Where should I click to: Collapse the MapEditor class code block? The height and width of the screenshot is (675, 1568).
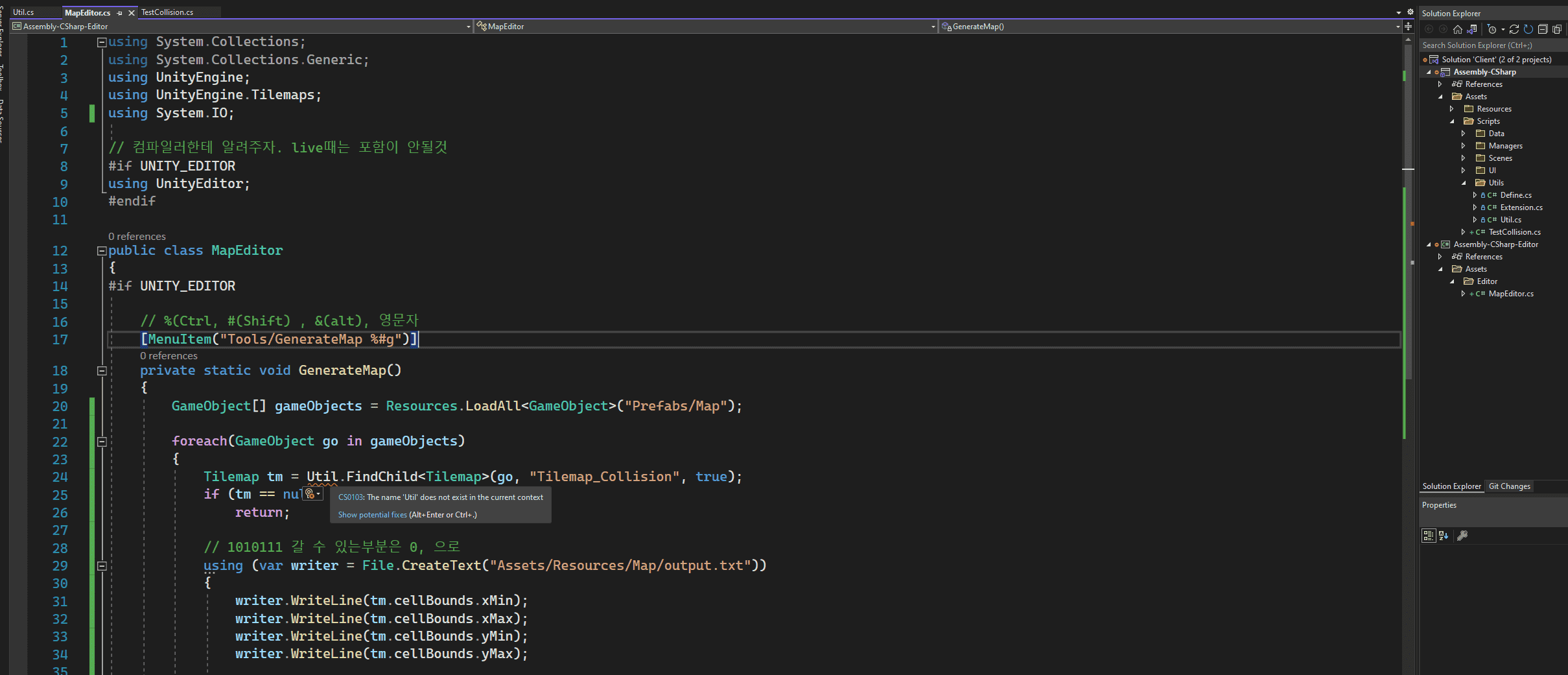[x=102, y=251]
